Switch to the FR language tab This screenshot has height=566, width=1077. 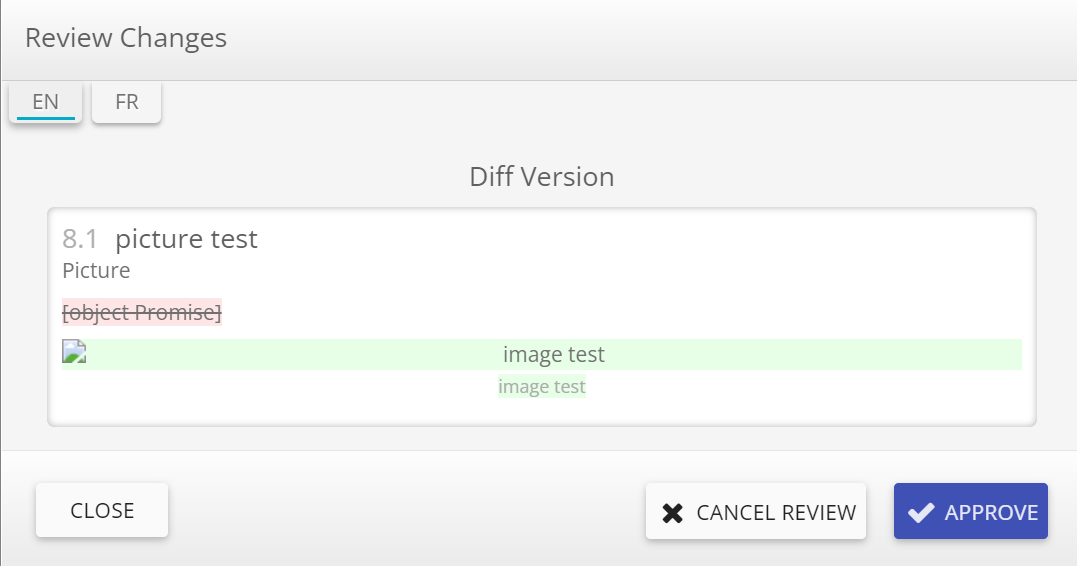pyautogui.click(x=127, y=102)
